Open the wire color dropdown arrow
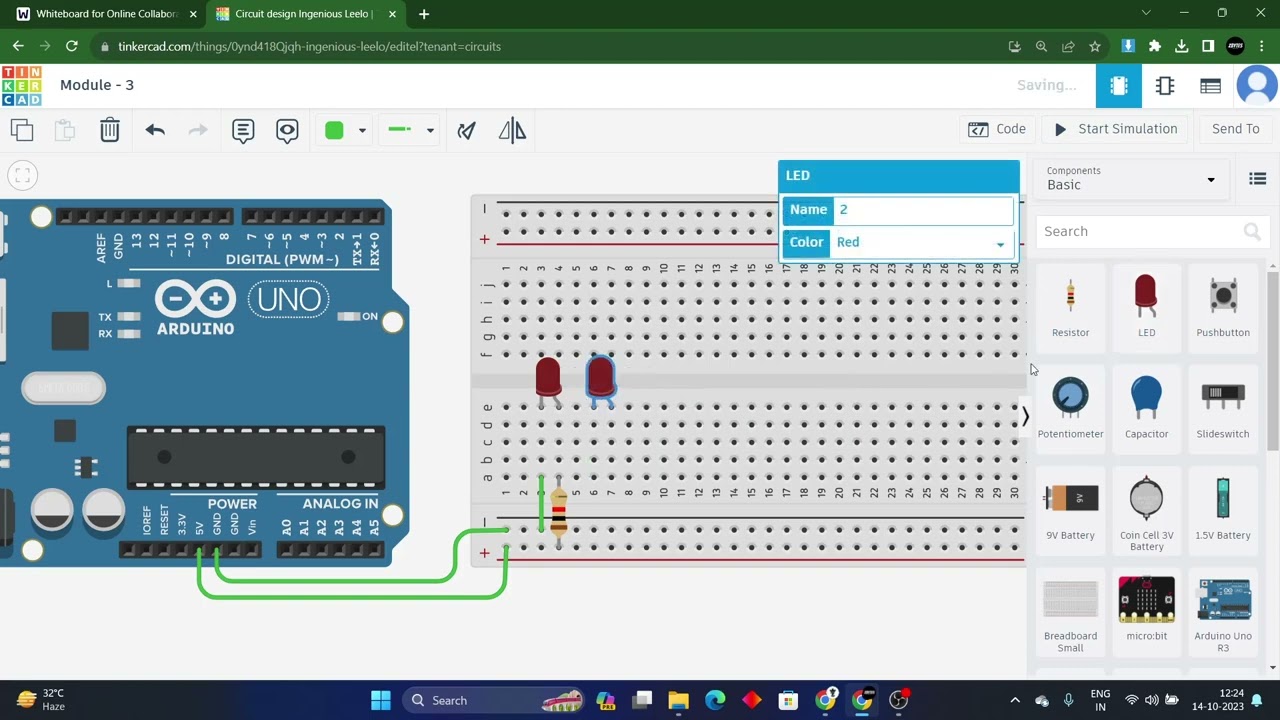 [x=362, y=130]
